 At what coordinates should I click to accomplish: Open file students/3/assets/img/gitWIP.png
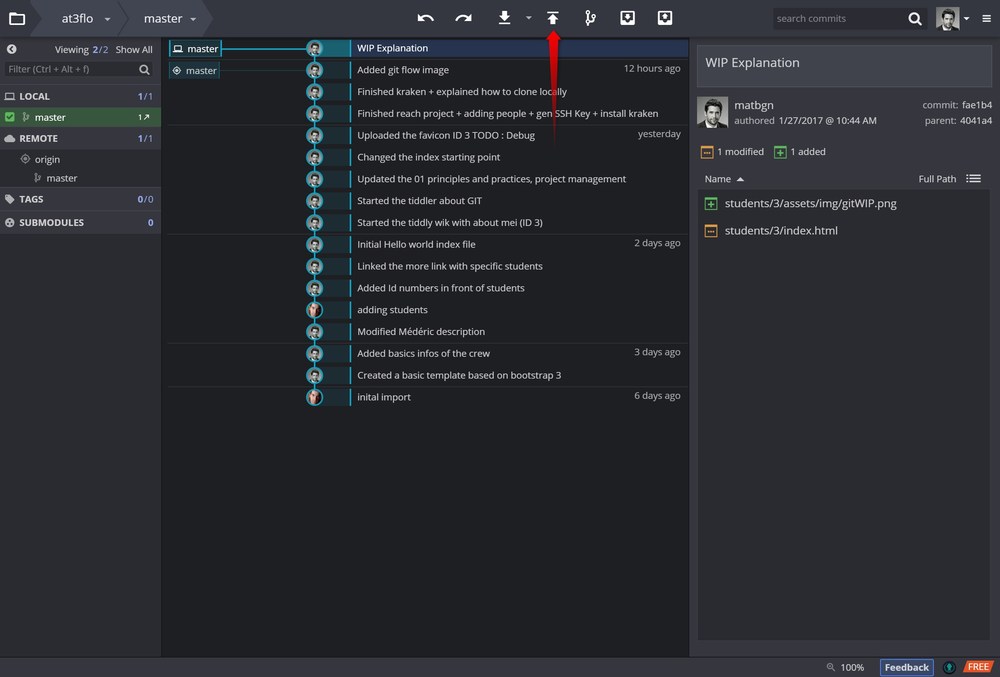coord(811,203)
